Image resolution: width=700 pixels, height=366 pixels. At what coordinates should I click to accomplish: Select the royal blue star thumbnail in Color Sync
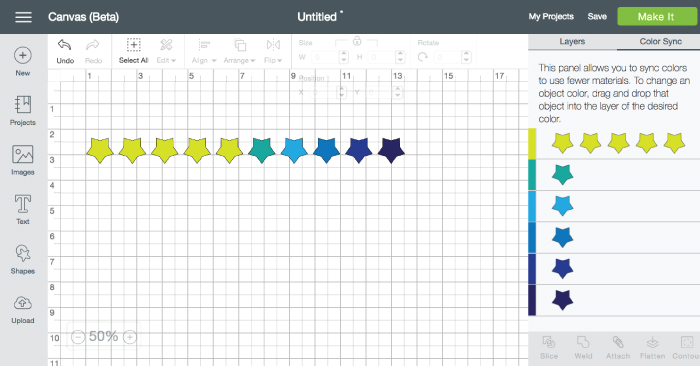coord(562,268)
